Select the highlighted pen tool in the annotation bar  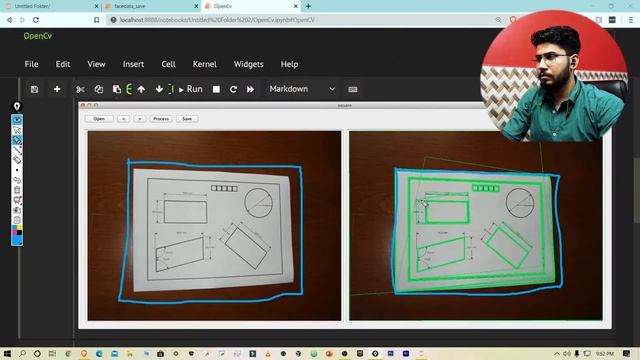click(17, 140)
